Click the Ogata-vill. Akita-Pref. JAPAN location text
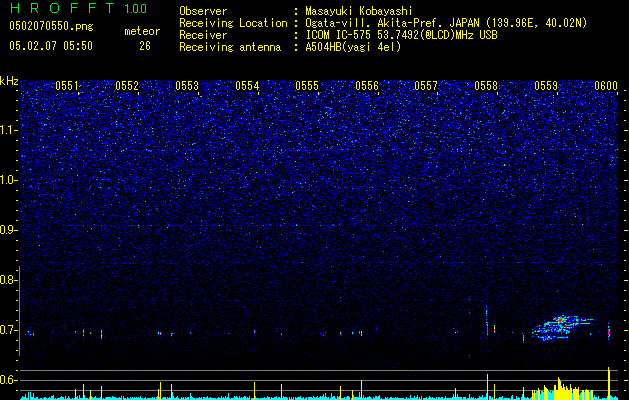The image size is (629, 400). tap(446, 23)
